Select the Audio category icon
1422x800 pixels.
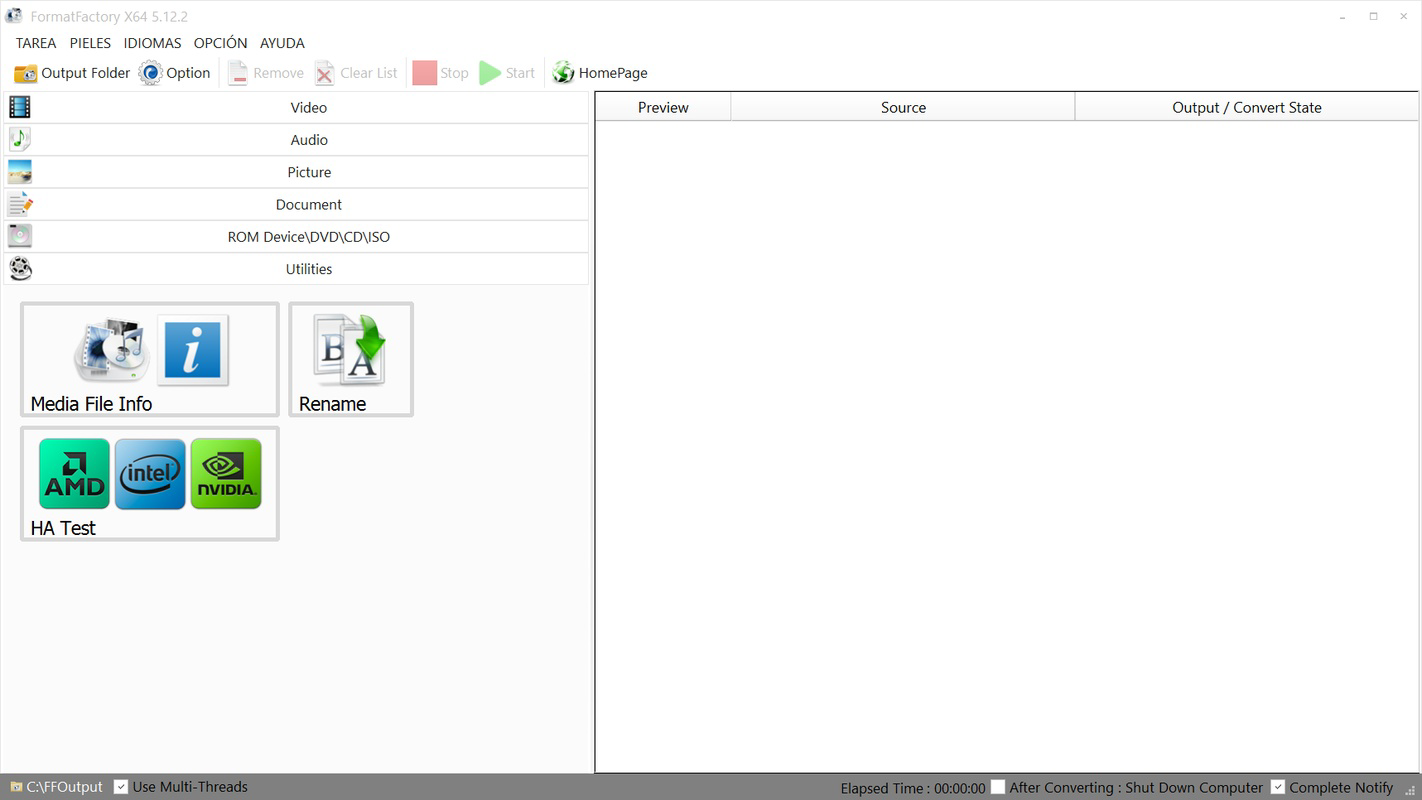pyautogui.click(x=19, y=139)
